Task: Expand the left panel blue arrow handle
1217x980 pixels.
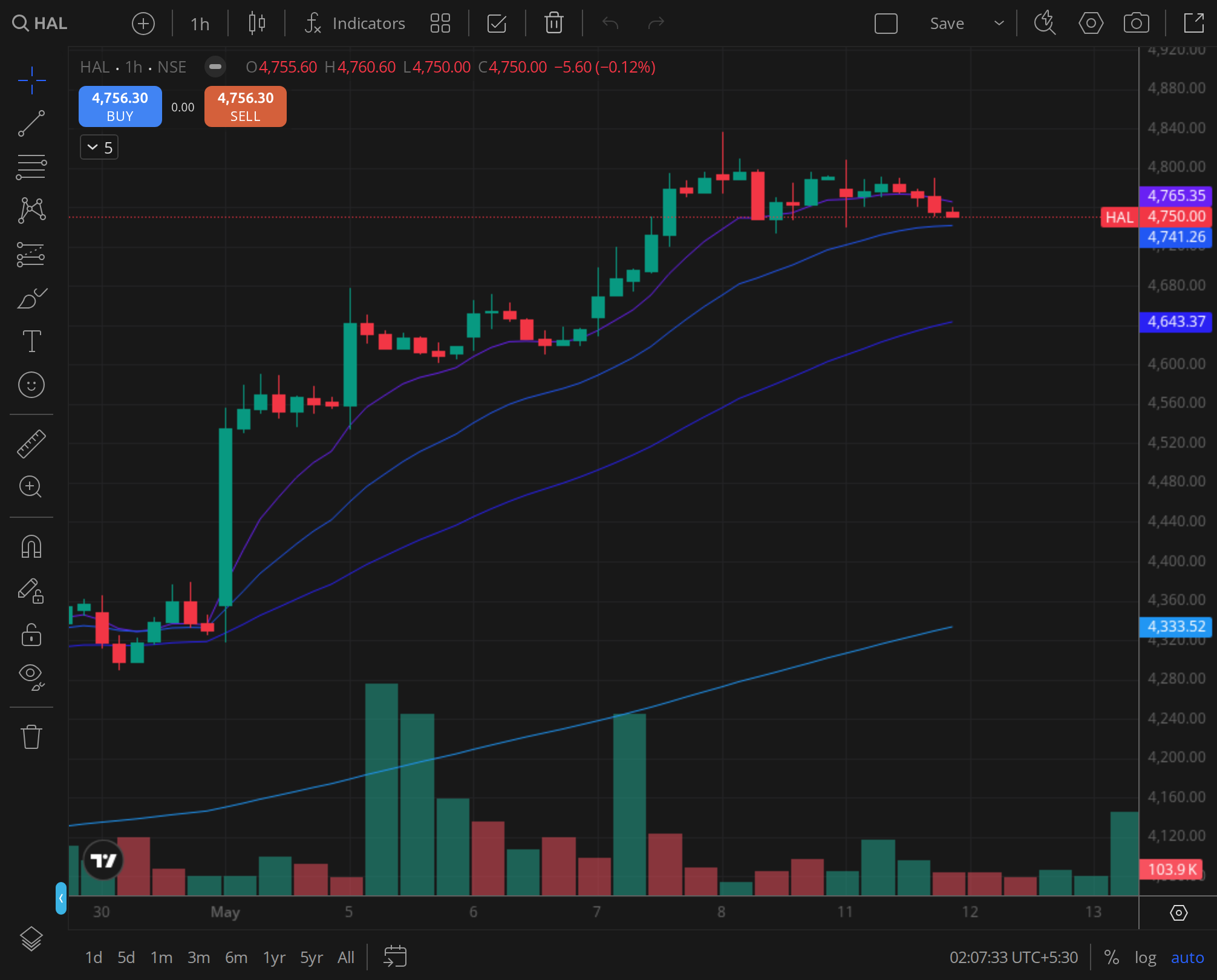Action: (60, 898)
